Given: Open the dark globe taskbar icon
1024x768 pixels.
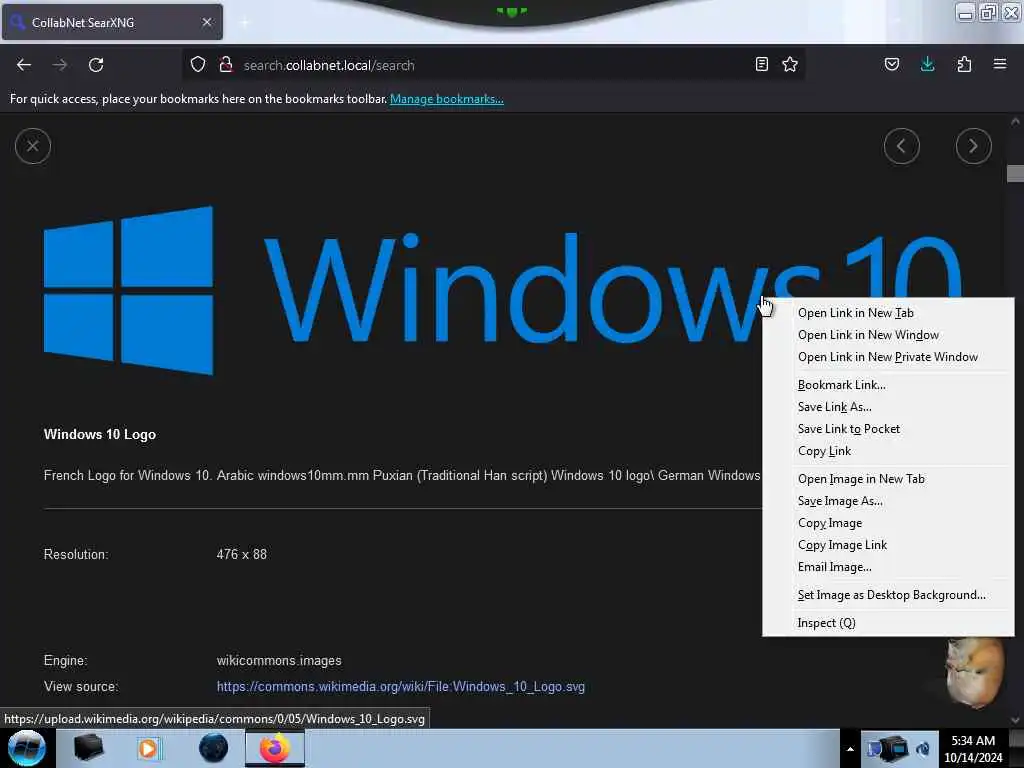Looking at the screenshot, I should click(214, 748).
